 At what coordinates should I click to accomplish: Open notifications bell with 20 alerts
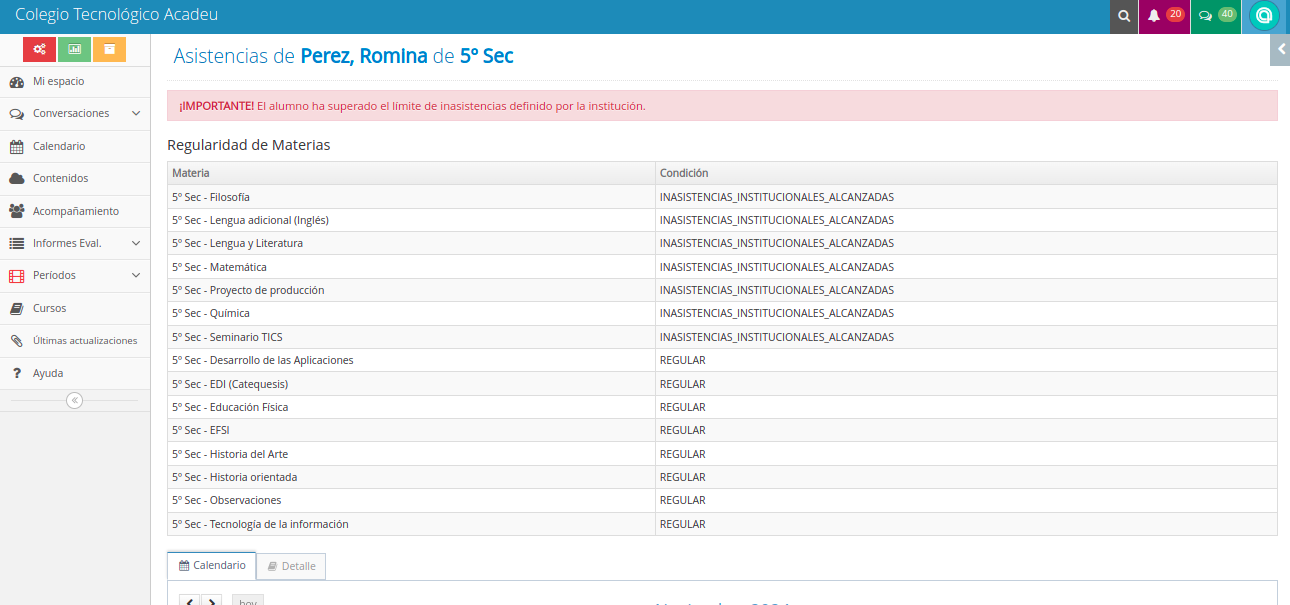[1164, 16]
